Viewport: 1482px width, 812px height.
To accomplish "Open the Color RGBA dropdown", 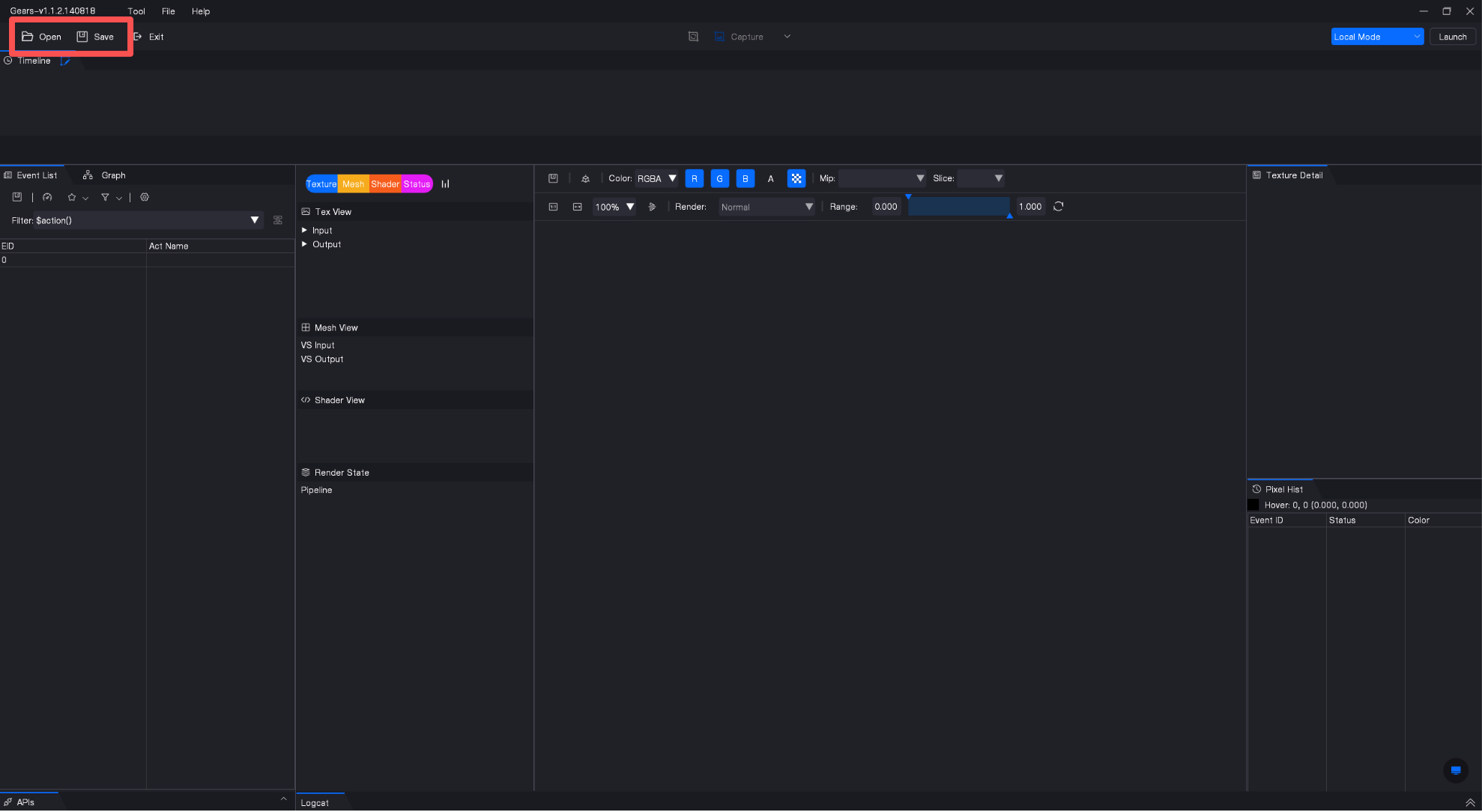I will (657, 178).
